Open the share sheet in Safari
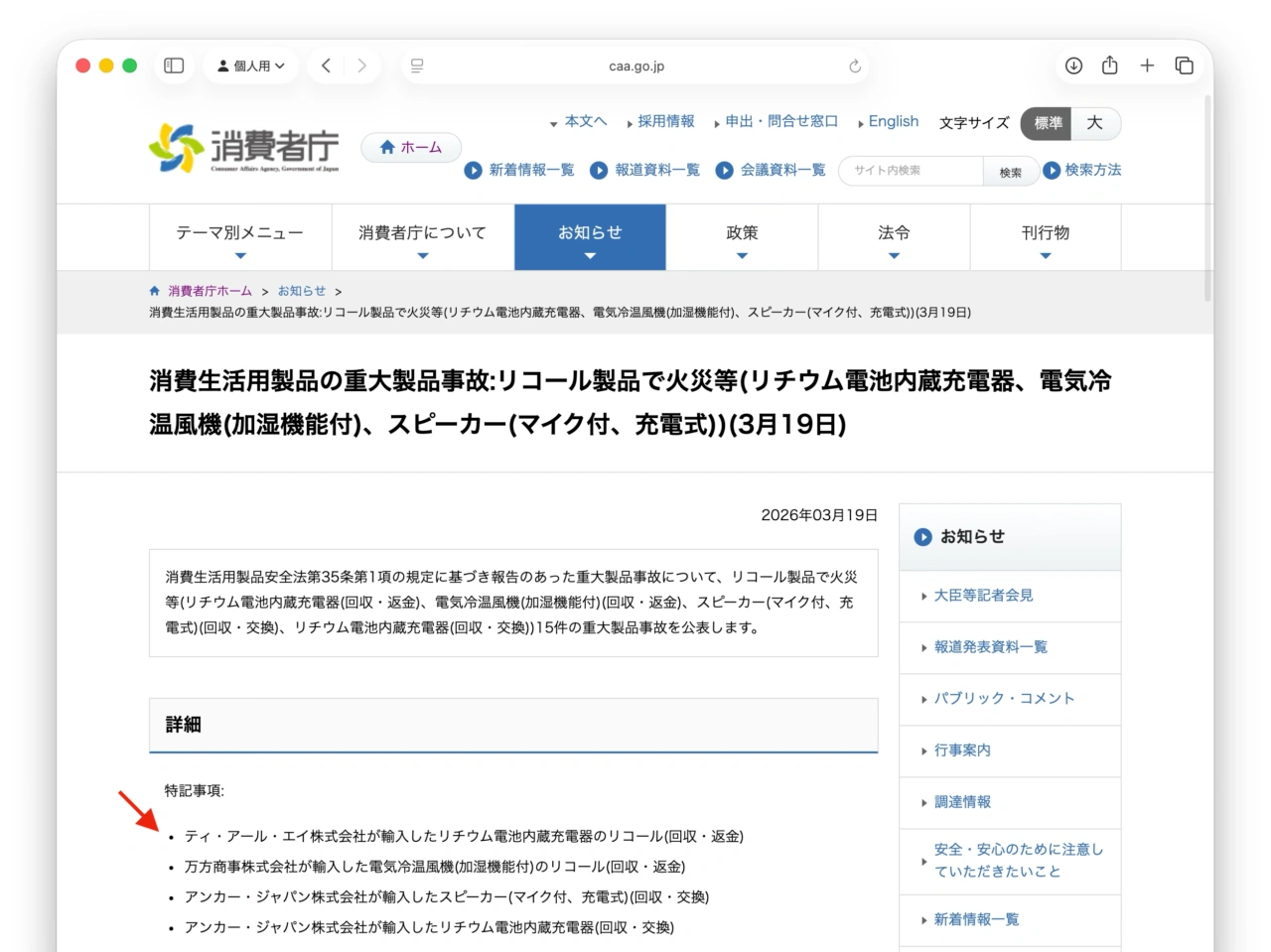 pos(1109,66)
